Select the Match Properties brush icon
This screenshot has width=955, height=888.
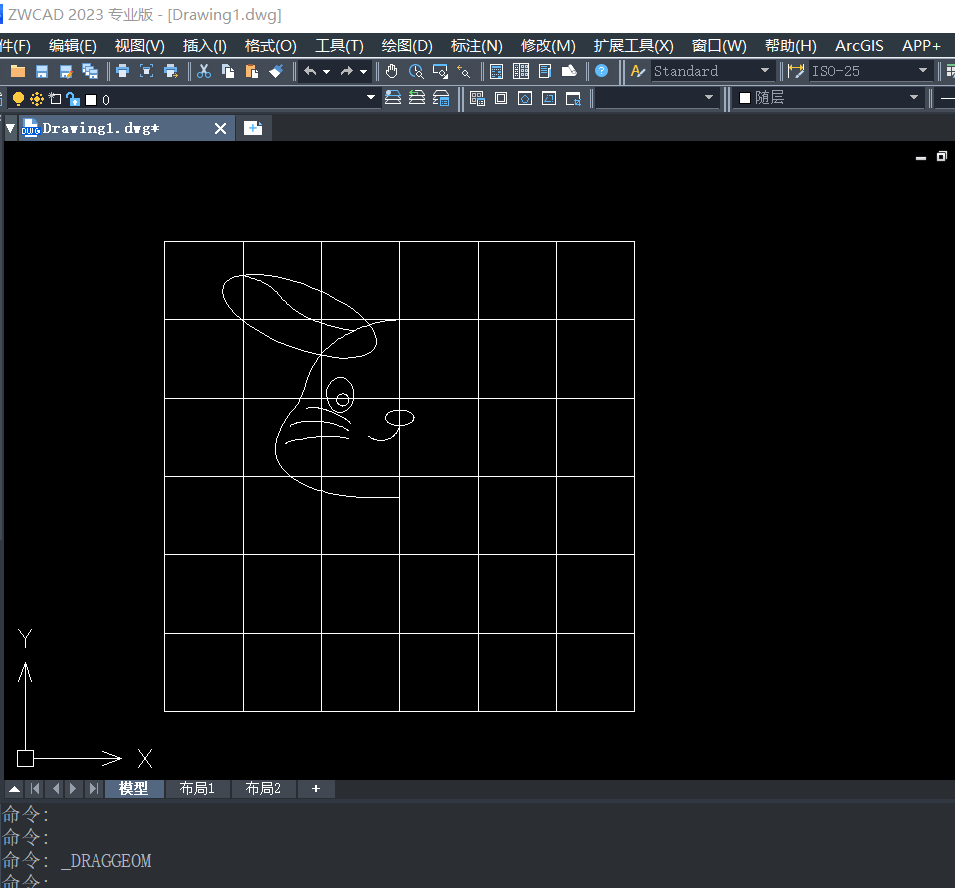(x=276, y=71)
